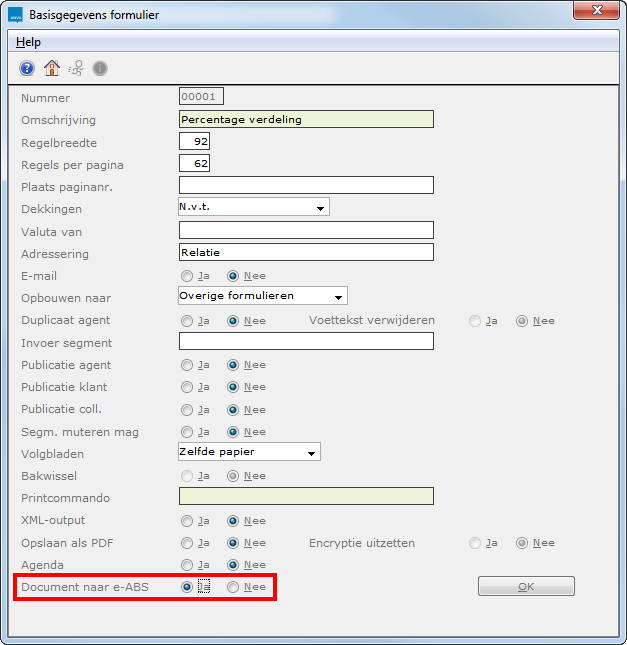Image resolution: width=627 pixels, height=645 pixels.
Task: Select Ja for XML-output
Action: [187, 521]
